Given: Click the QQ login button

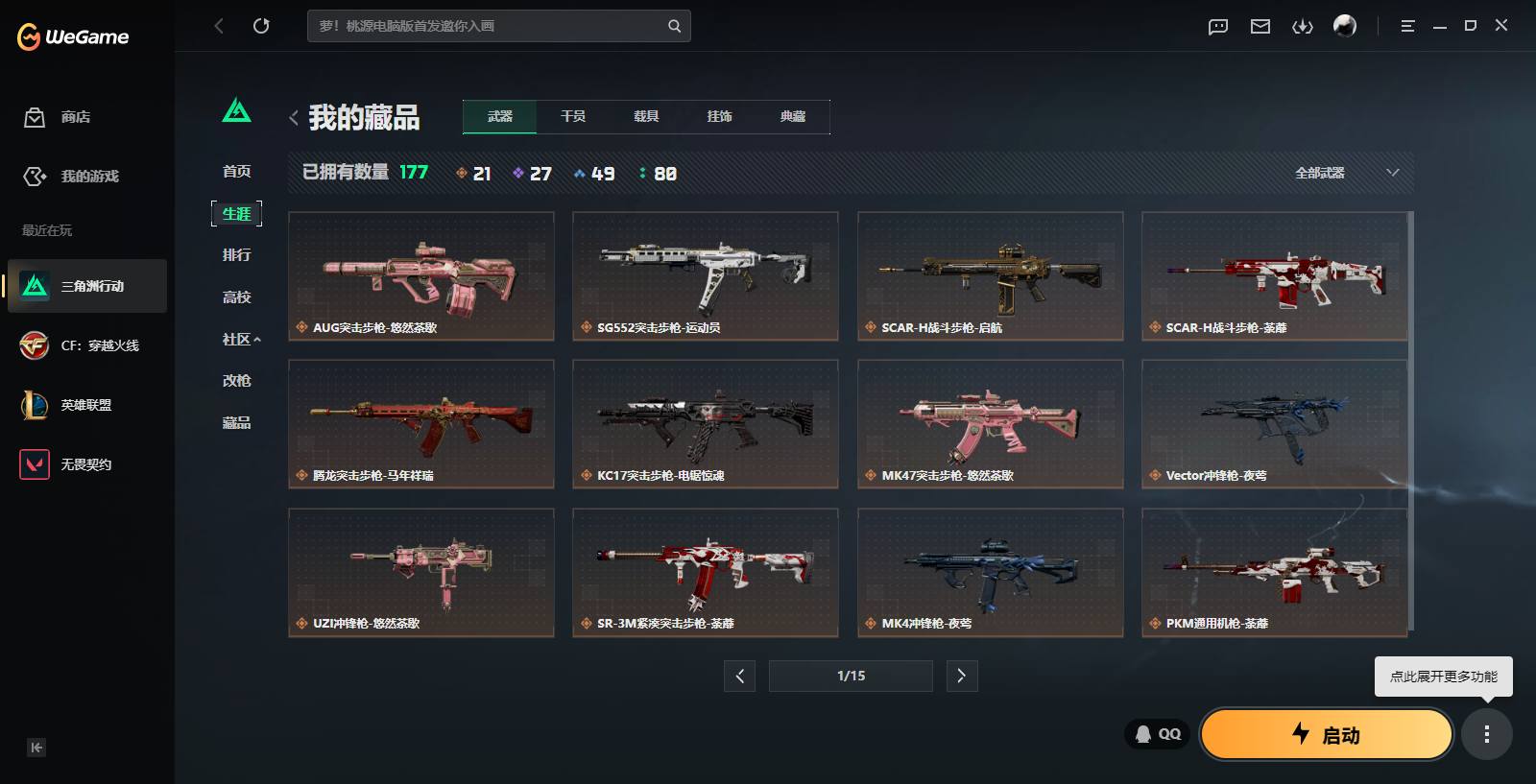Looking at the screenshot, I should click(x=1158, y=734).
